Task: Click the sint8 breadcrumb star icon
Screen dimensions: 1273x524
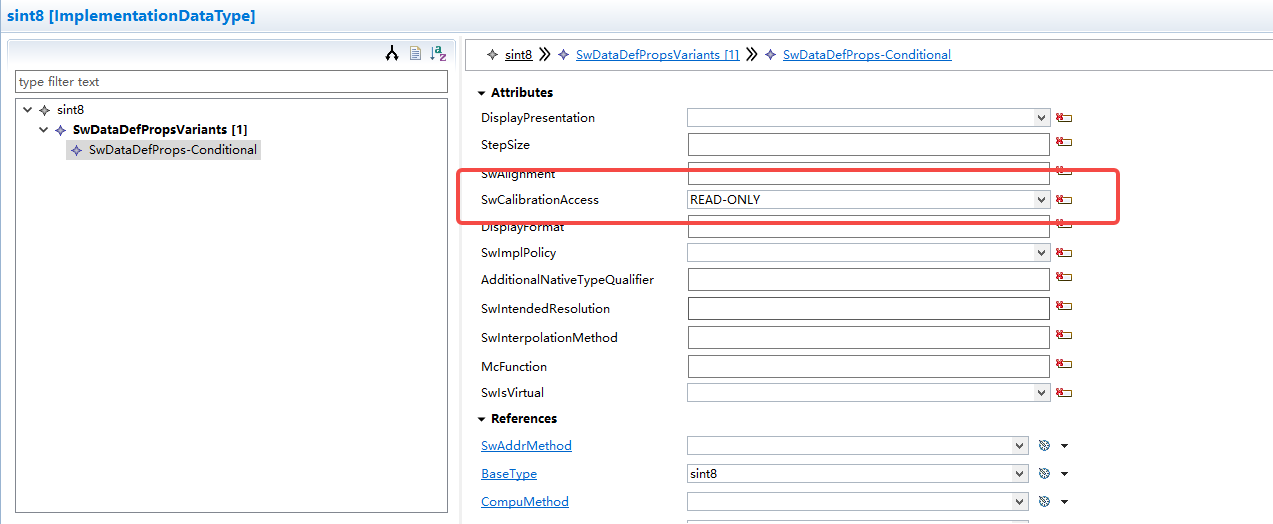Action: click(x=492, y=55)
